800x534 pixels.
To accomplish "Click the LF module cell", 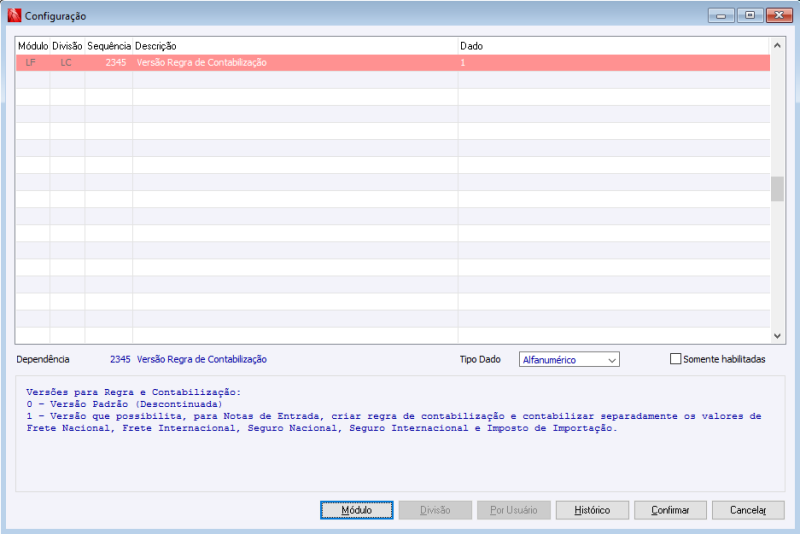I will [x=33, y=63].
